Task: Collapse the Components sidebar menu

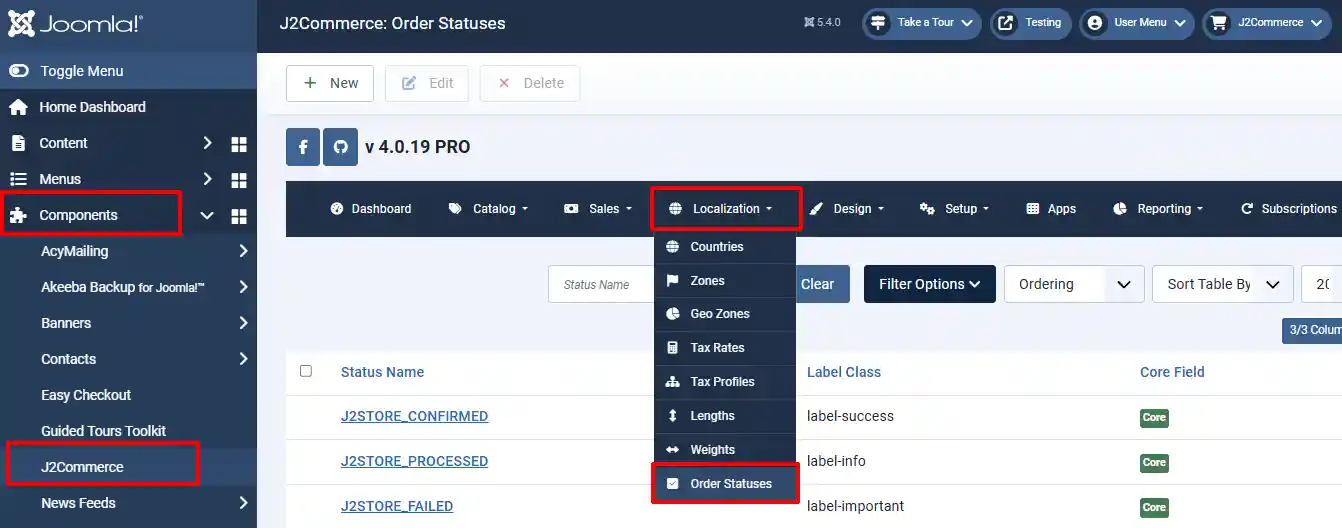Action: click(207, 215)
